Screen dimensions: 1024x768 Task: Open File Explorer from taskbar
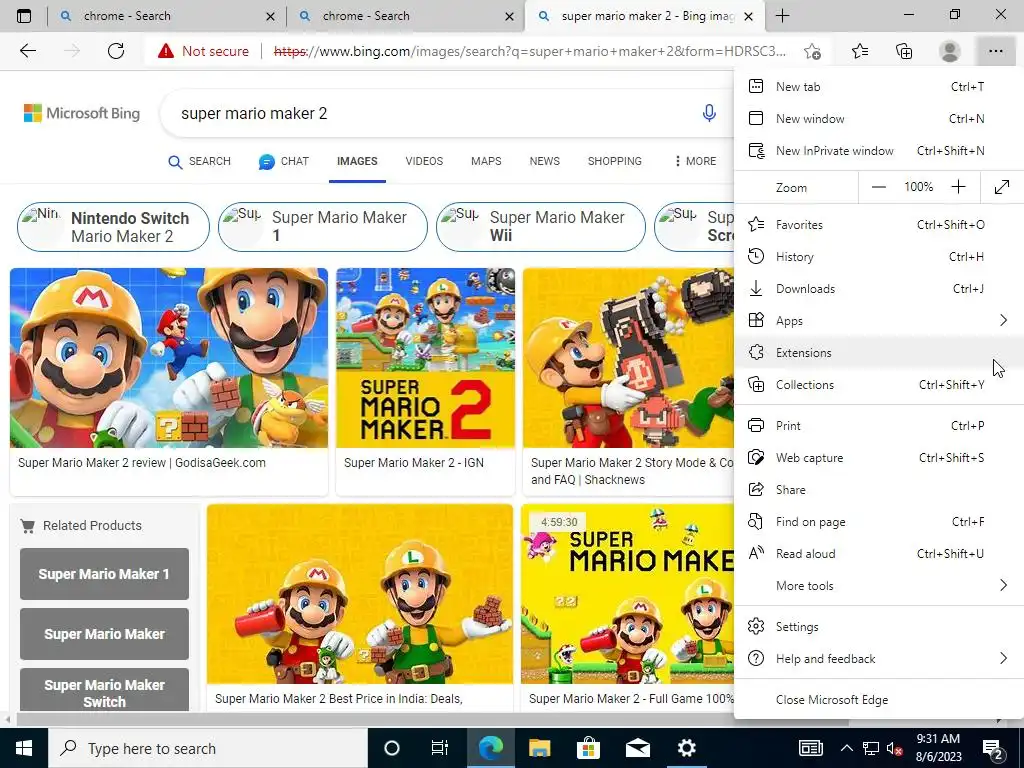pyautogui.click(x=539, y=748)
